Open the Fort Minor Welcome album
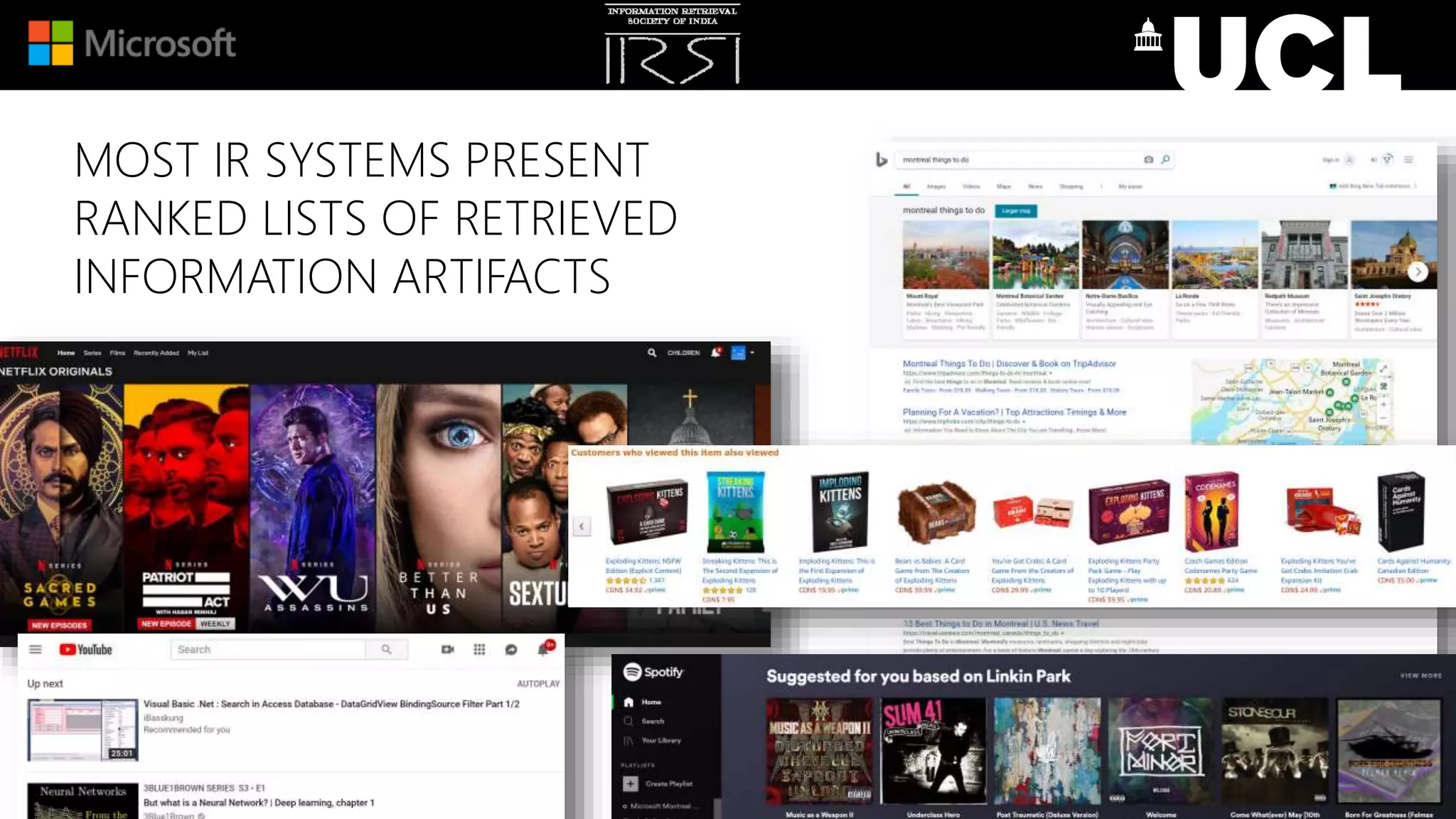Screen dimensions: 1456x819 pyautogui.click(x=1161, y=758)
